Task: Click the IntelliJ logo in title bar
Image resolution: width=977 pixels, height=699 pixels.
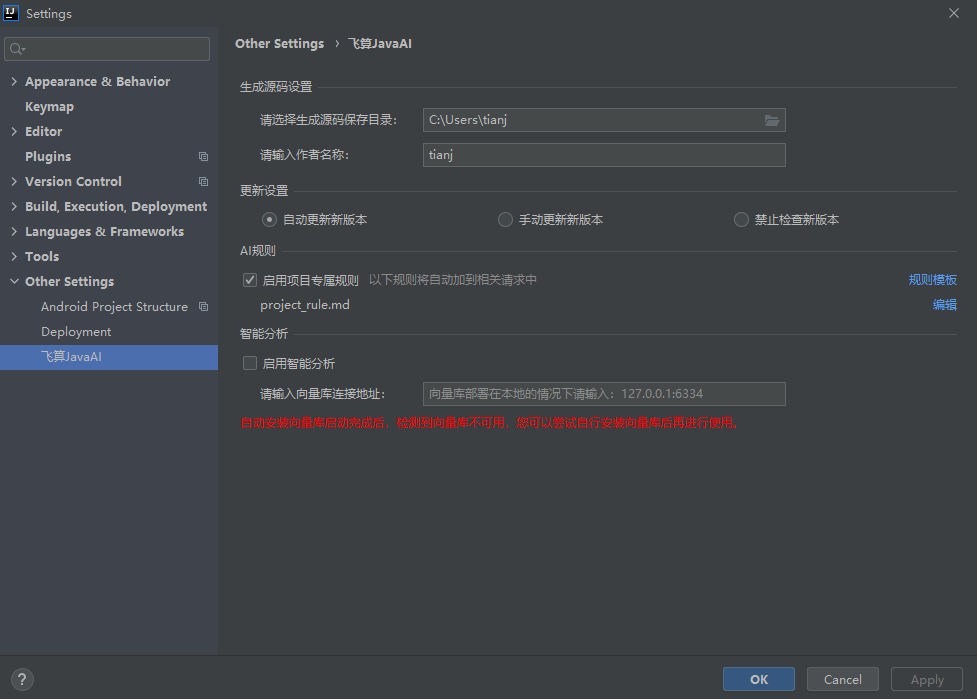Action: (x=11, y=13)
